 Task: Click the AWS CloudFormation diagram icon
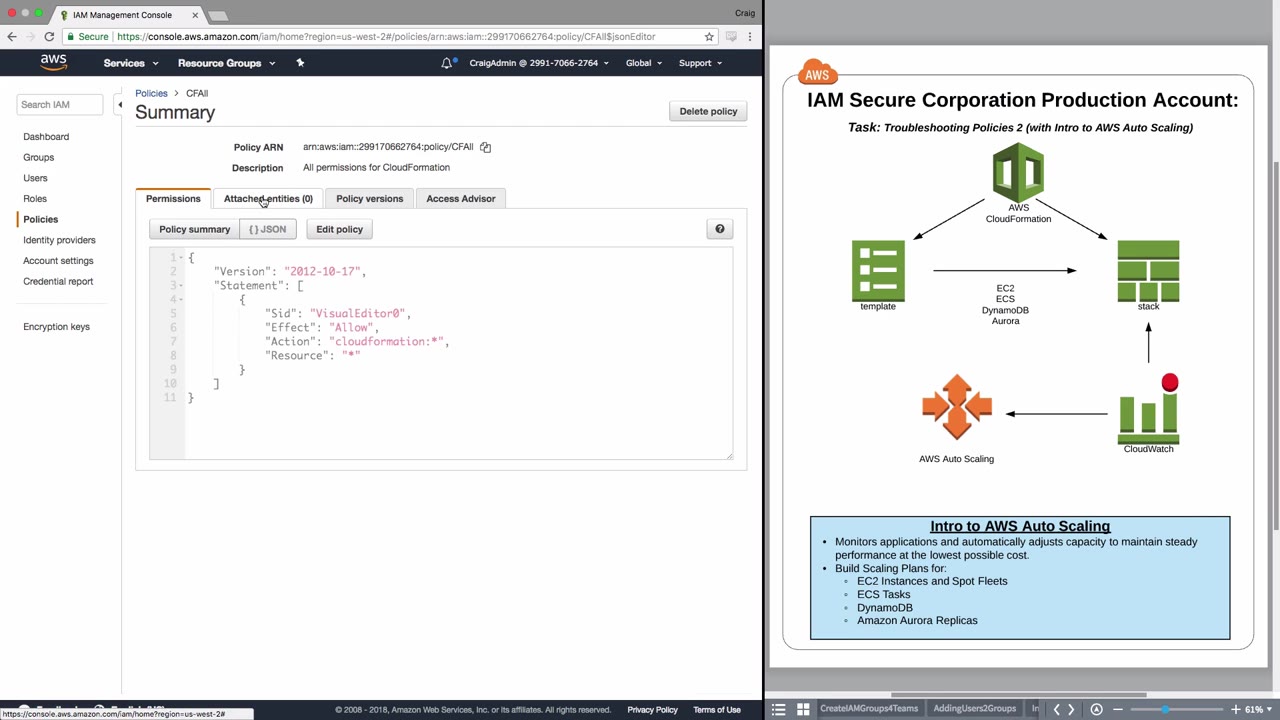(1018, 173)
